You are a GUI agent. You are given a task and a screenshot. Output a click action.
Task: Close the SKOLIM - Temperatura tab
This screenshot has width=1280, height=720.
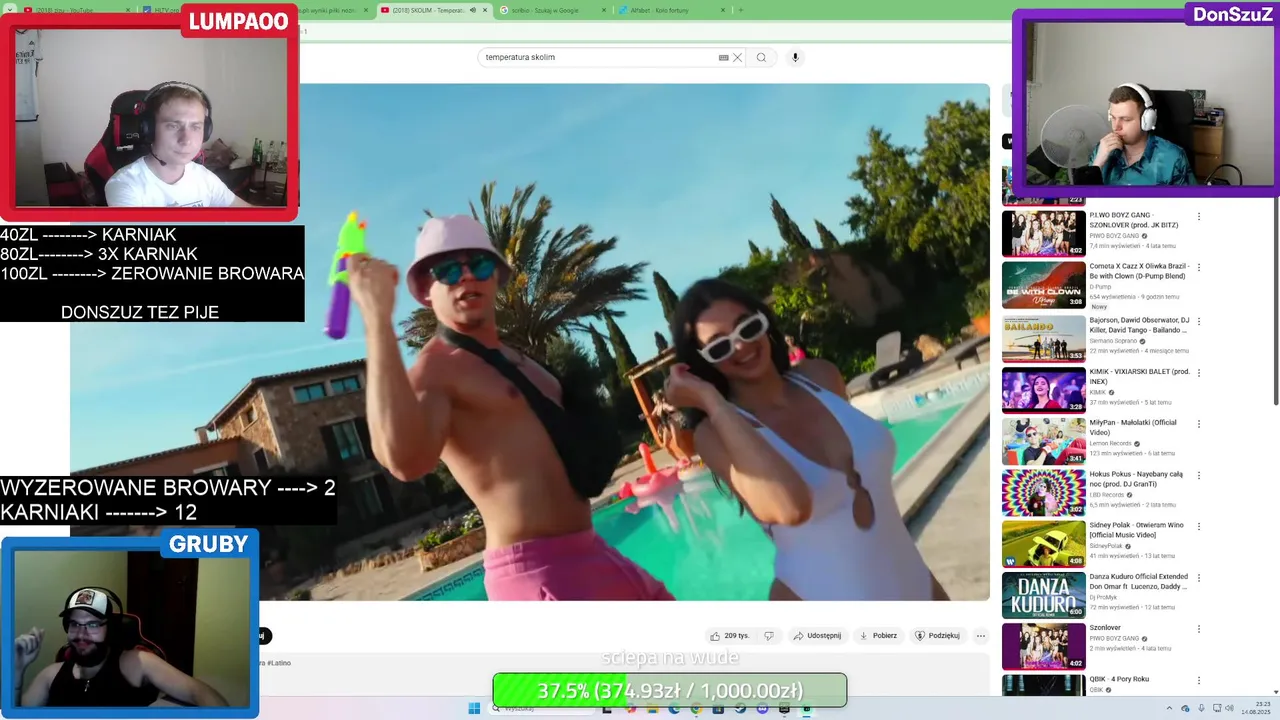click(x=486, y=10)
